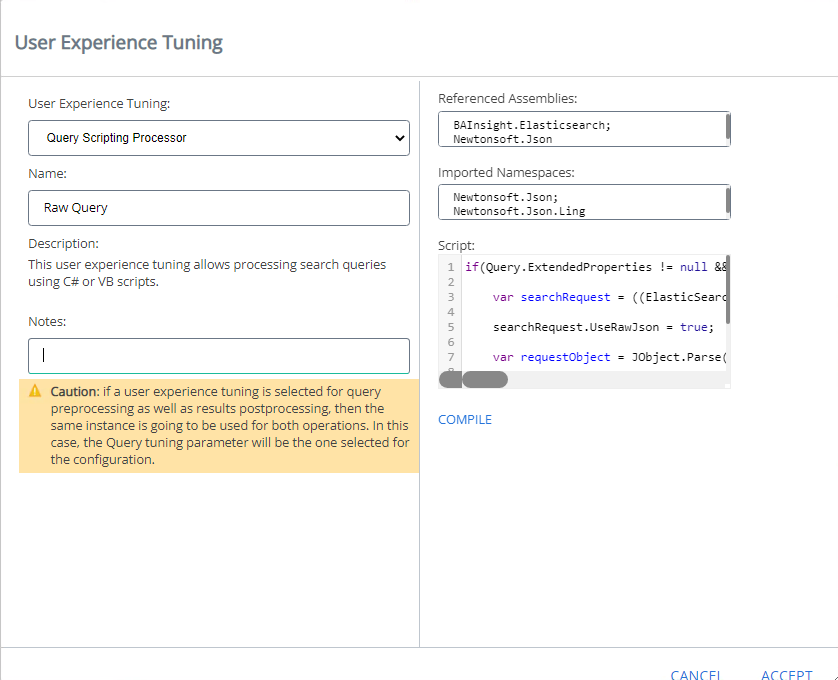Click the BAInsight.Elasticsearch; assembly text
The height and width of the screenshot is (680, 838).
coord(532,125)
